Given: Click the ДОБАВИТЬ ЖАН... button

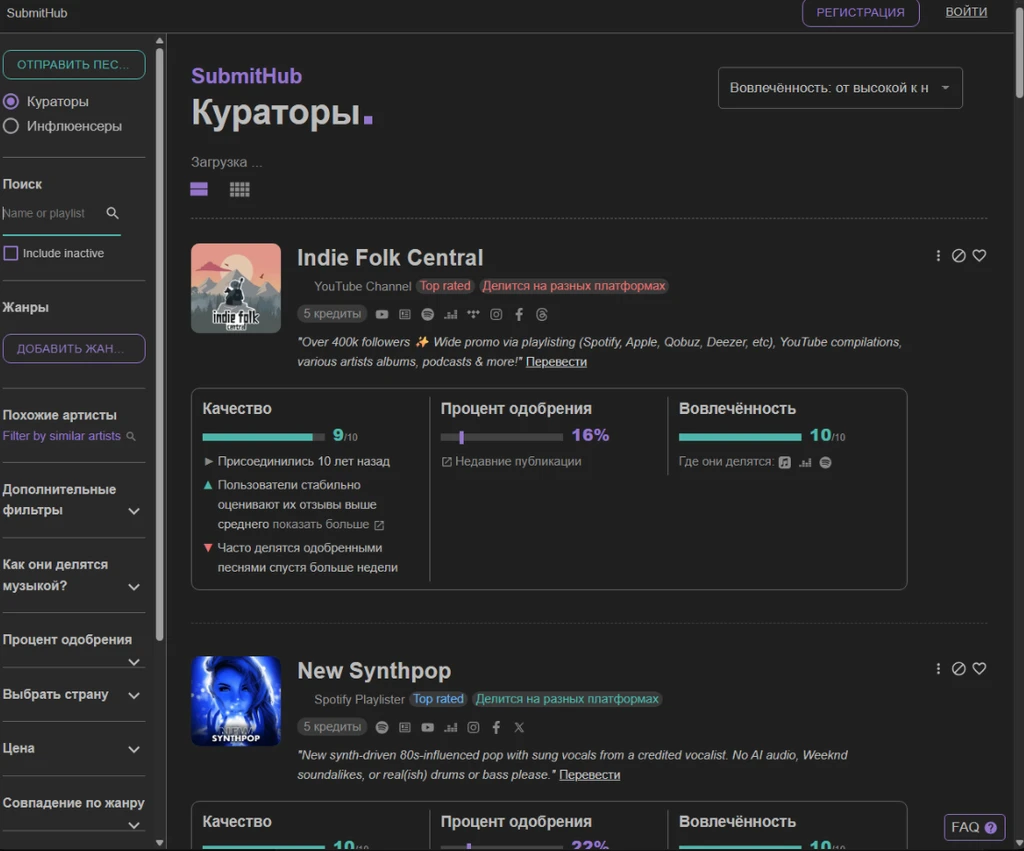Looking at the screenshot, I should coord(74,349).
